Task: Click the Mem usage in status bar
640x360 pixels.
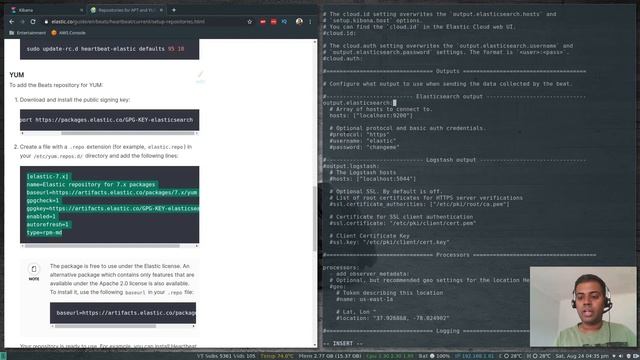Action: pyautogui.click(x=330, y=356)
